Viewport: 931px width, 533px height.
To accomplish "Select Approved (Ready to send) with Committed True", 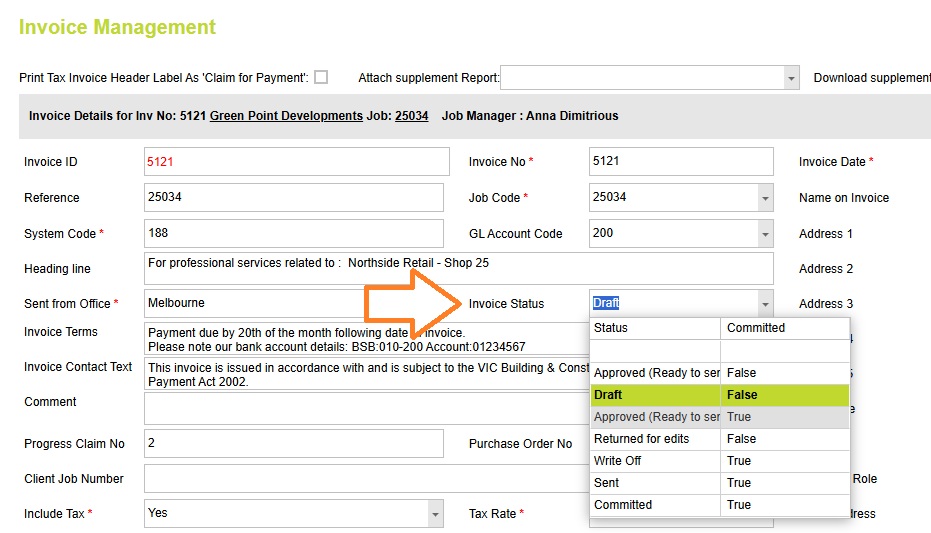I will 655,417.
